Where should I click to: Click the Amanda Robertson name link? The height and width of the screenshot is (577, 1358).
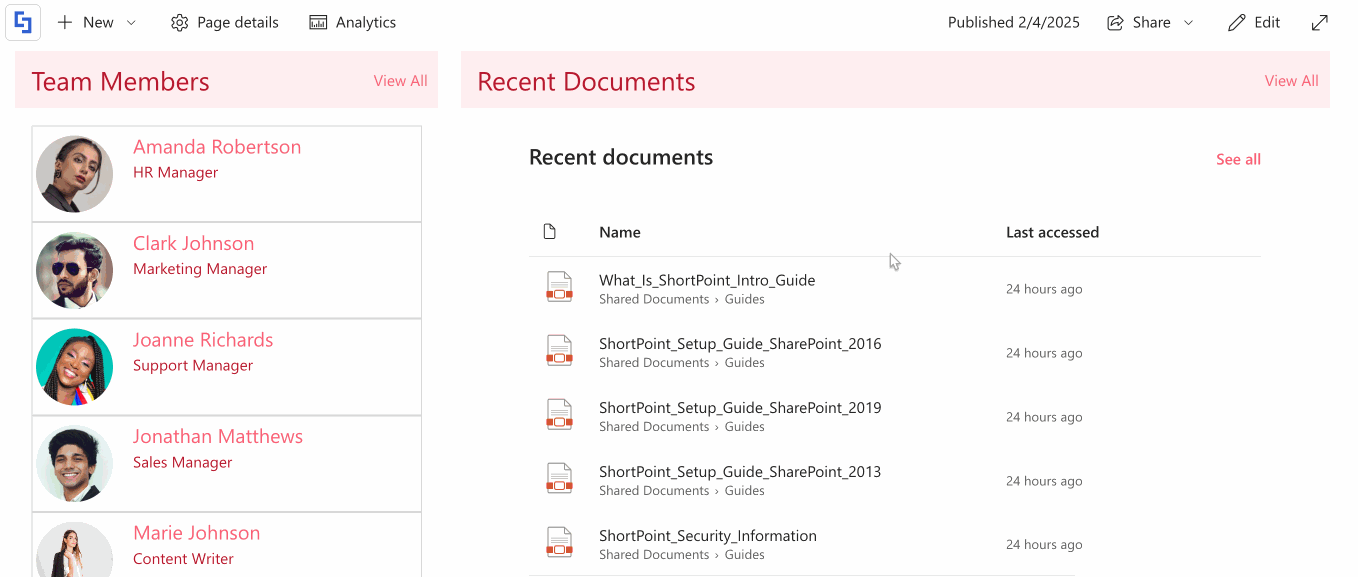(x=217, y=147)
